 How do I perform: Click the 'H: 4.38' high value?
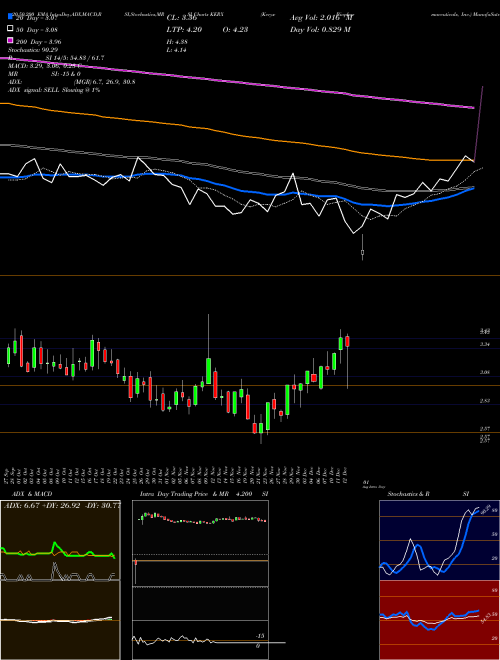[177, 42]
